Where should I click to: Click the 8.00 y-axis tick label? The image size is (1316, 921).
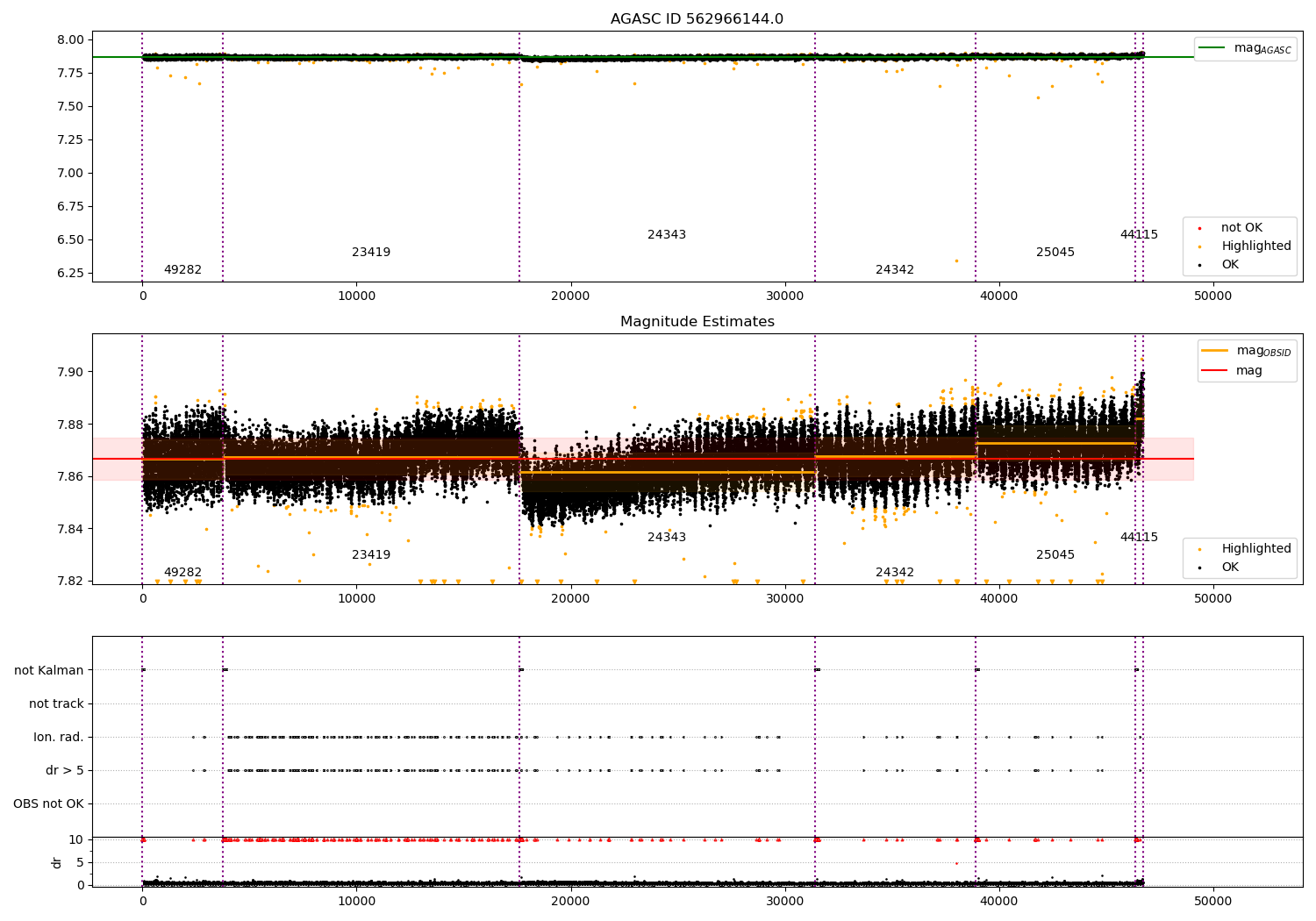point(72,39)
